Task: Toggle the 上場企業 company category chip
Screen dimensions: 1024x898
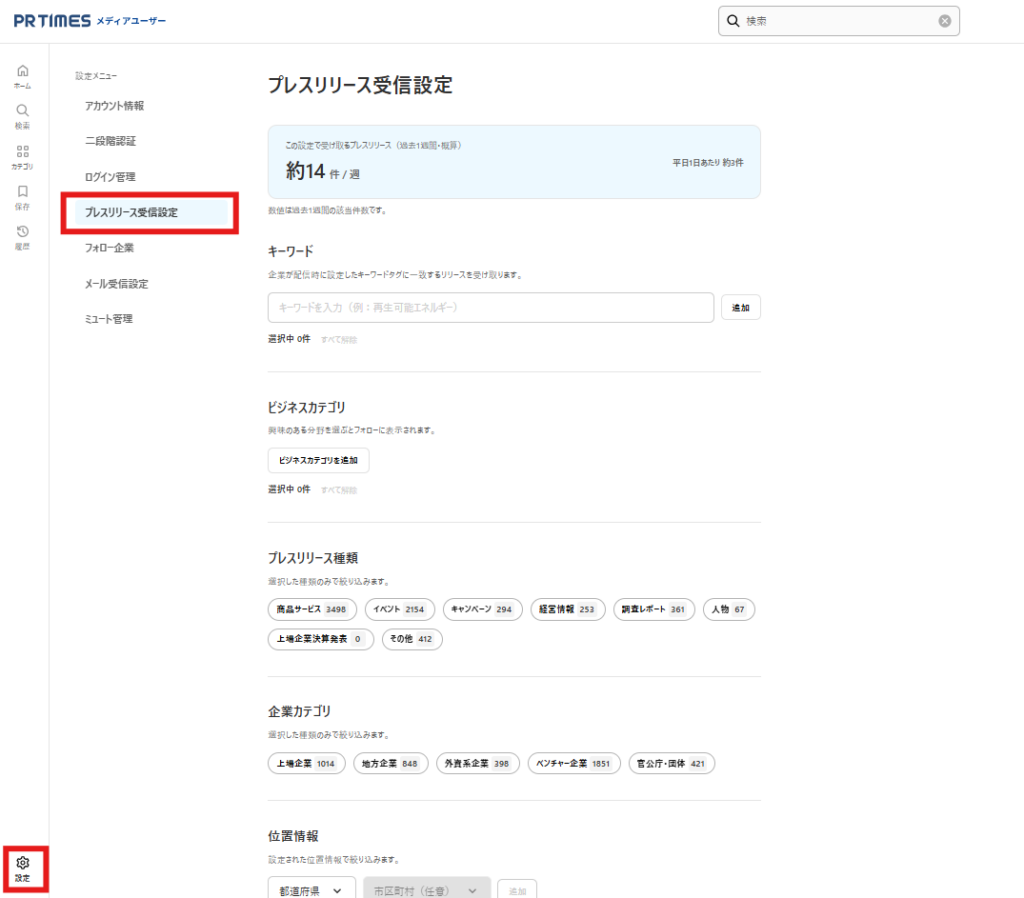Action: click(306, 763)
